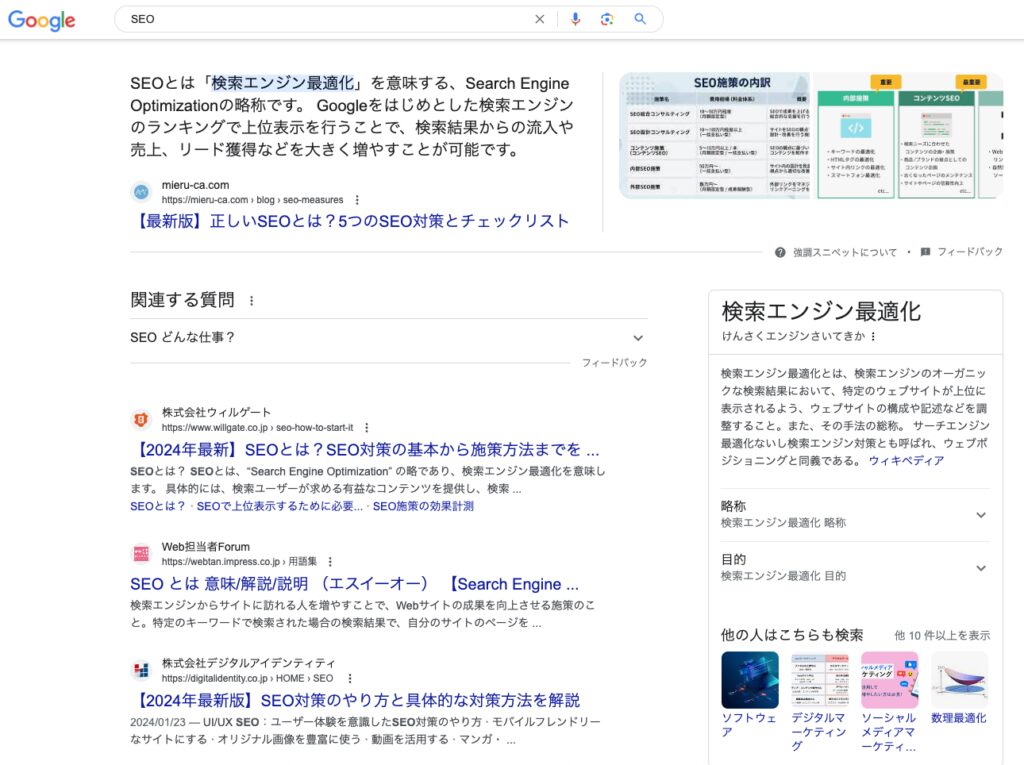Select the ソーシャルメディアマーケティング thumbnail
This screenshot has width=1024, height=765.
889,680
